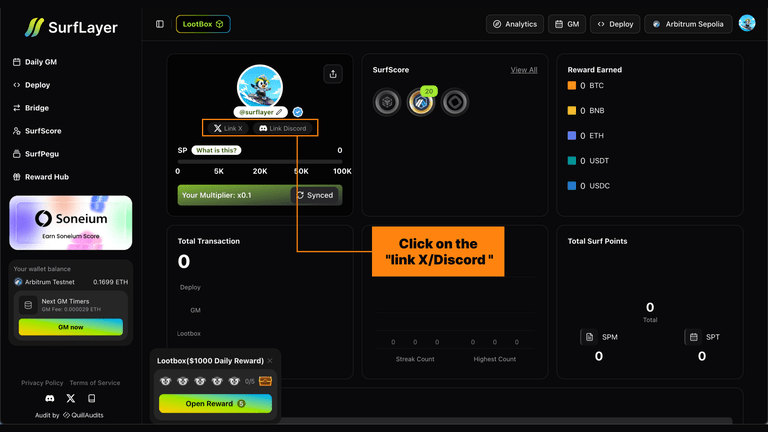This screenshot has width=768, height=432.
Task: Click the docs icon in sidebar footer
Action: click(x=92, y=398)
